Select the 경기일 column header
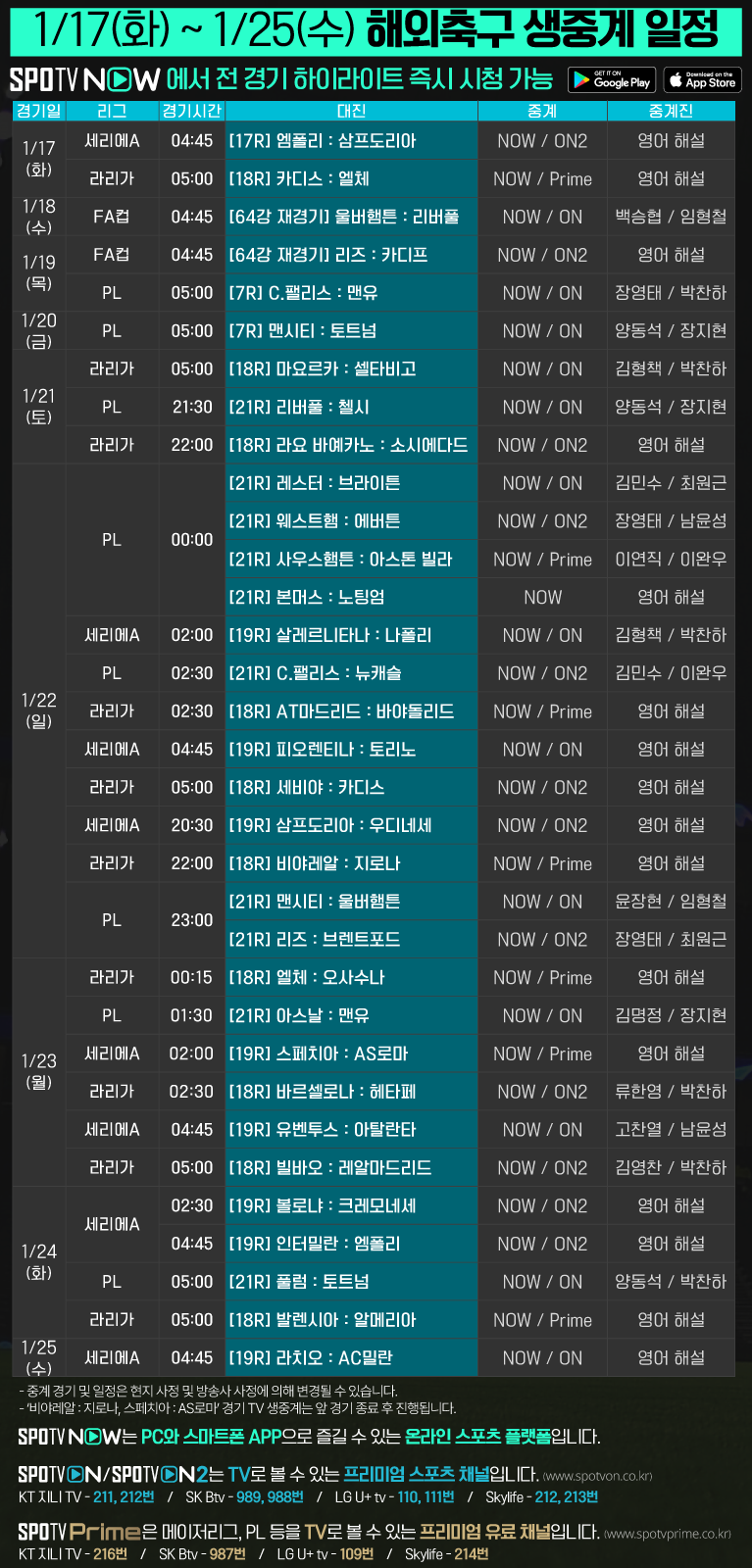This screenshot has height=1568, width=752. pyautogui.click(x=39, y=111)
